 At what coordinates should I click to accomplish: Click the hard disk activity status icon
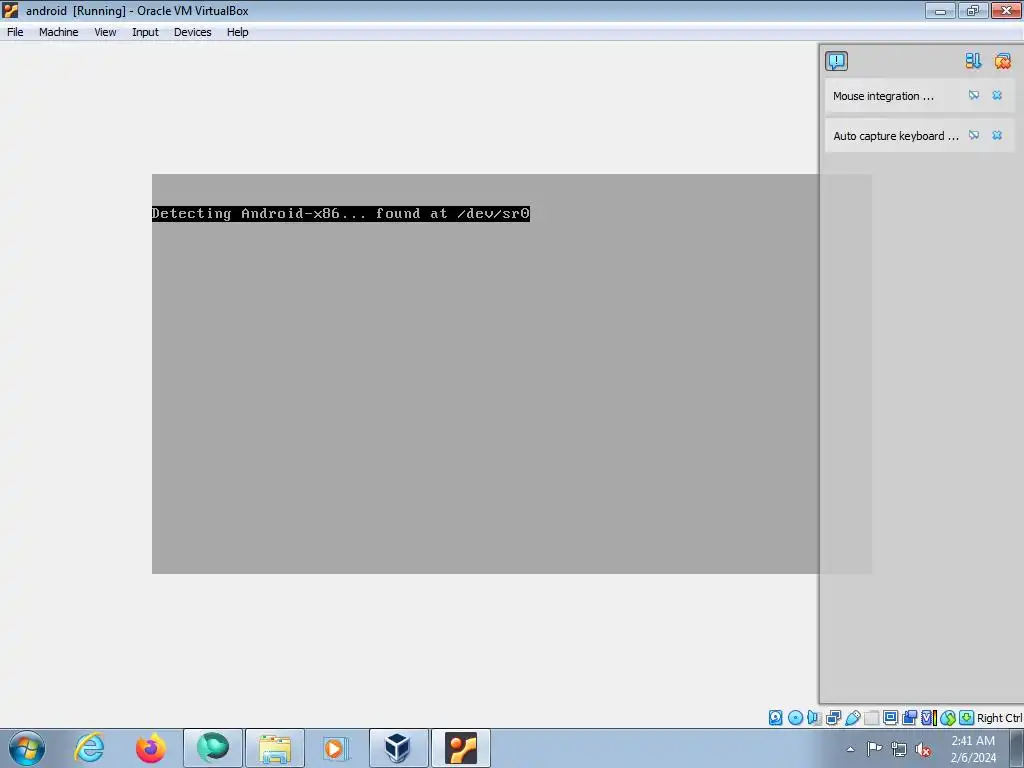pyautogui.click(x=775, y=718)
